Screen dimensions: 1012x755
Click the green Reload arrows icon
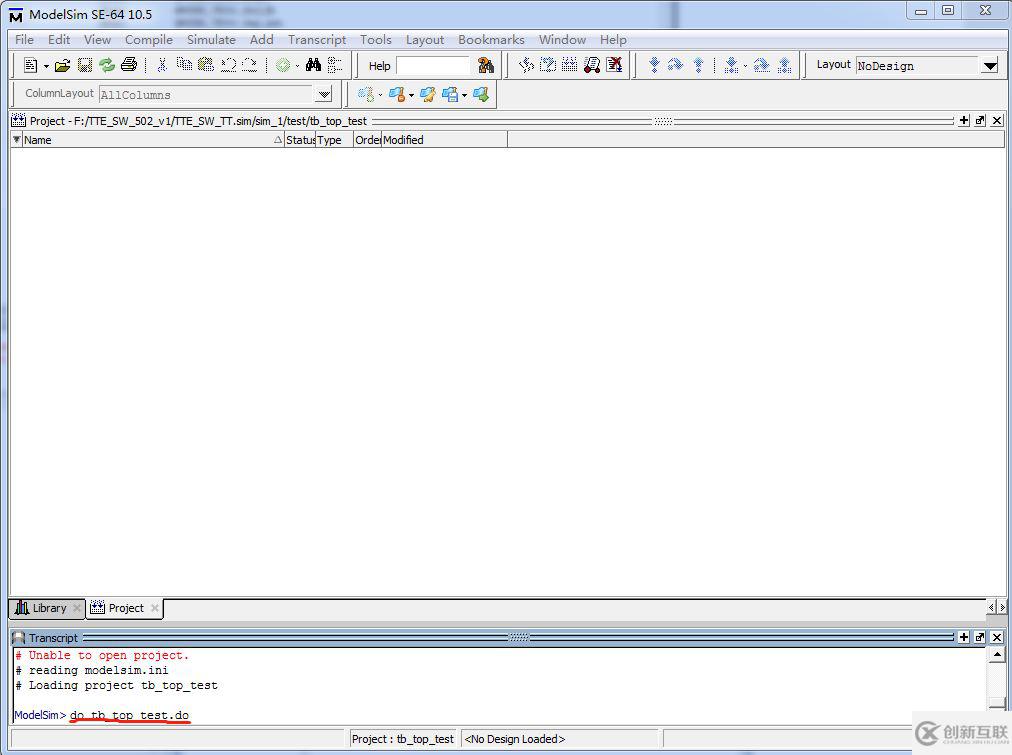(107, 65)
